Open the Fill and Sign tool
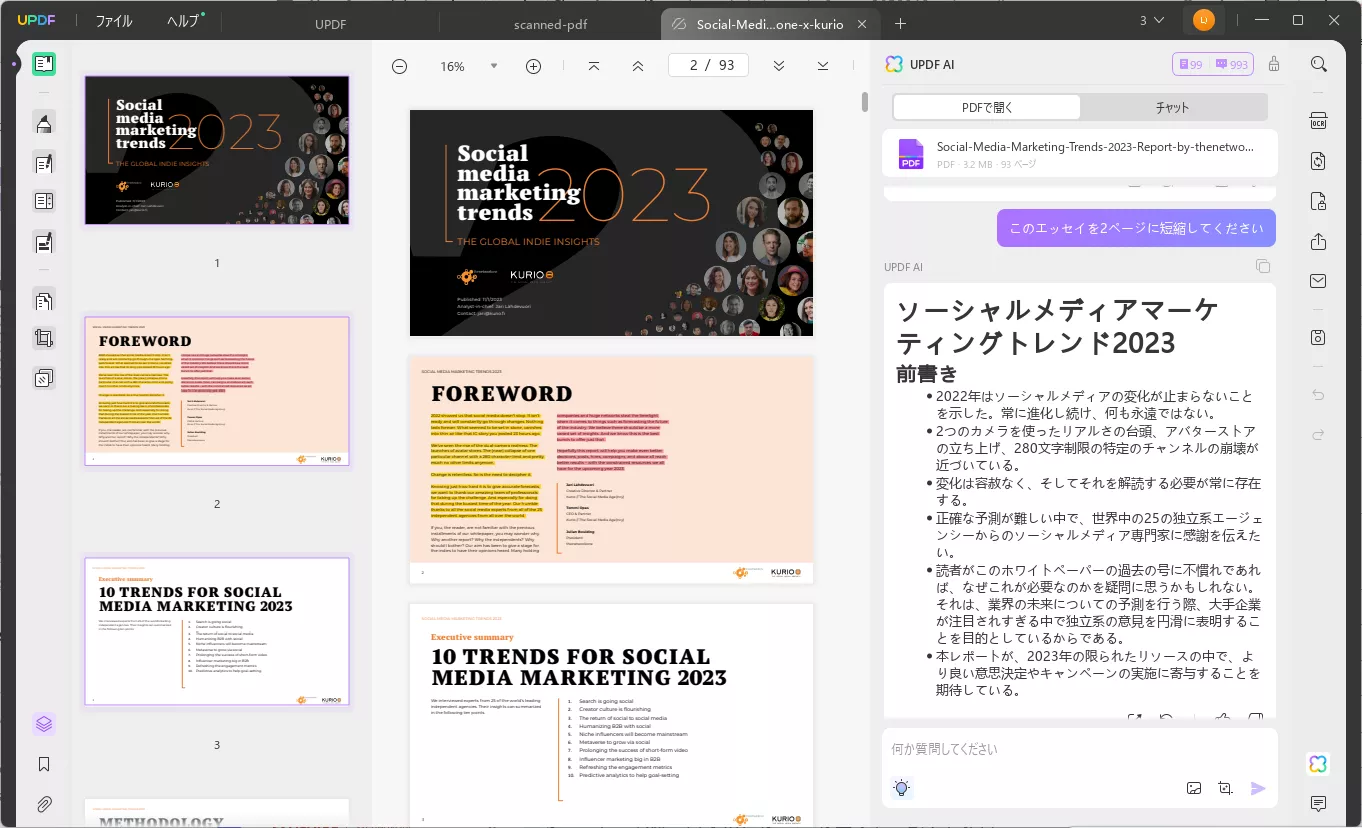 (43, 241)
